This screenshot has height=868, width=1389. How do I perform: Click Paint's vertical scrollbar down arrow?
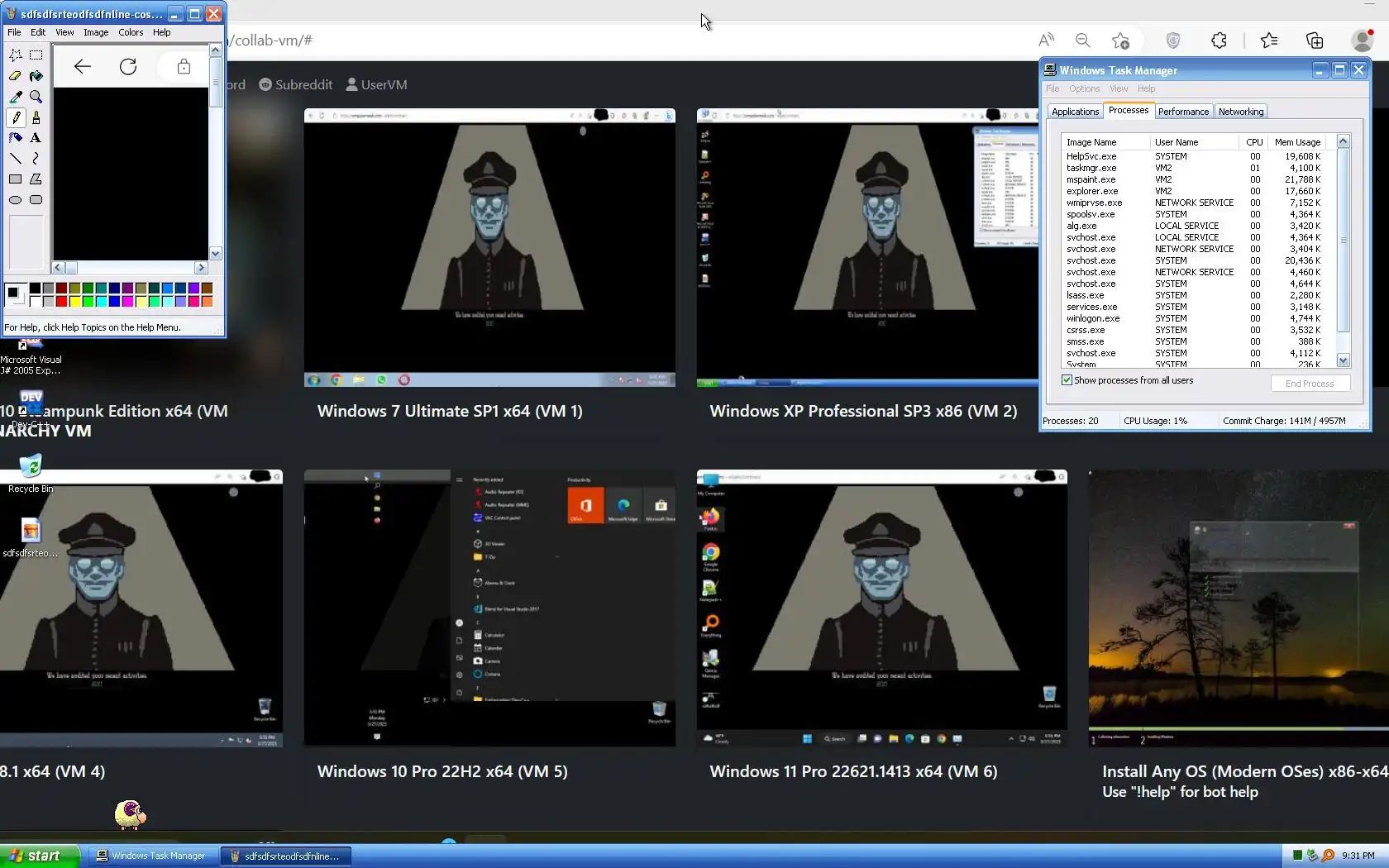click(216, 254)
